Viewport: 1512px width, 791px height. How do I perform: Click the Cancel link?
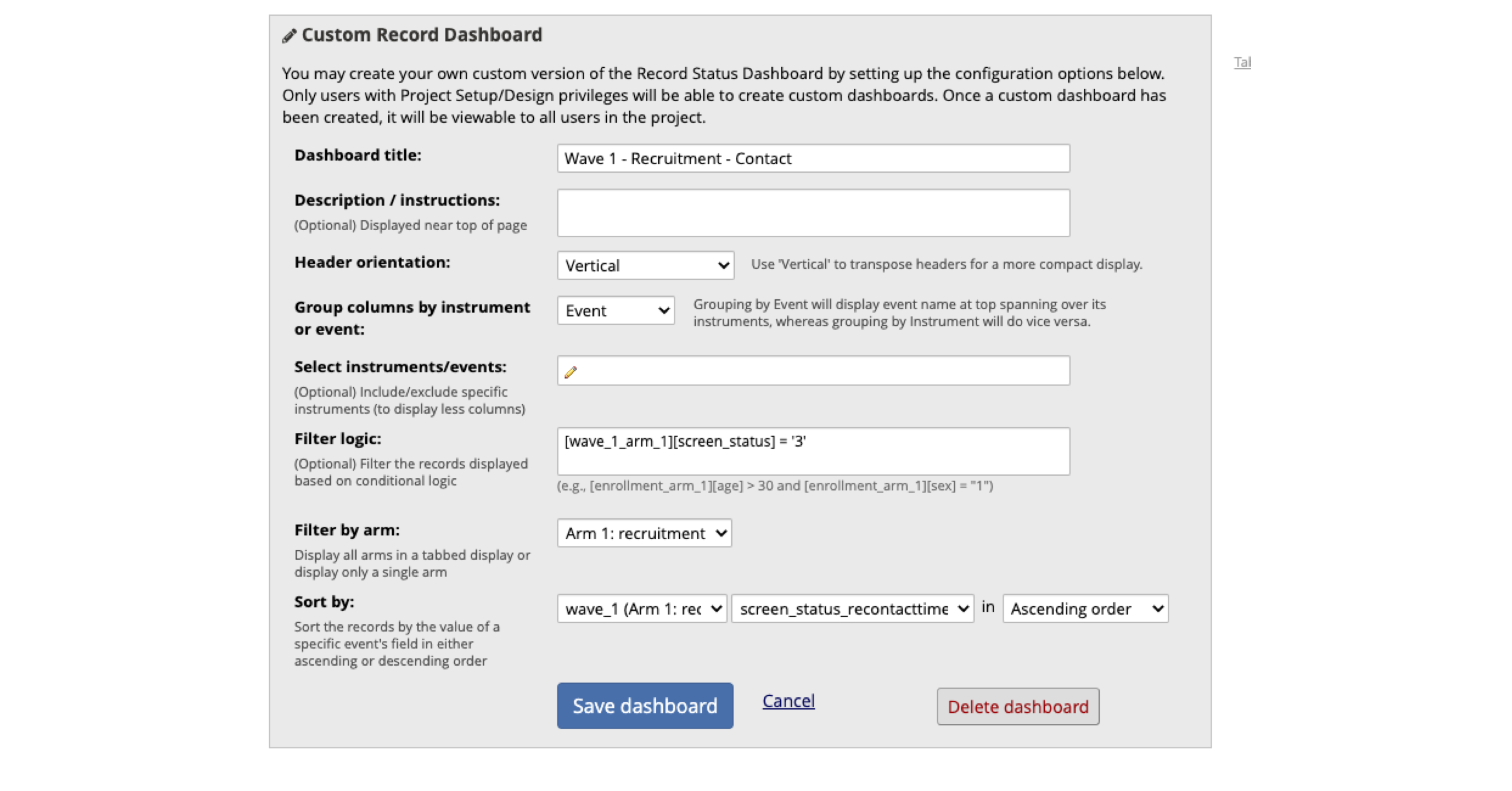coord(788,703)
